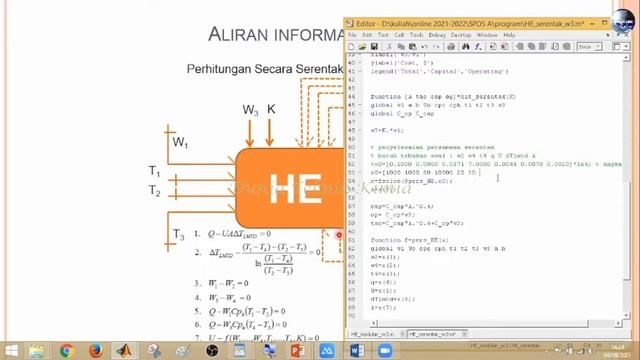Toggle breakpoint dash at line 41
This screenshot has height=360, width=640.
pos(360,71)
